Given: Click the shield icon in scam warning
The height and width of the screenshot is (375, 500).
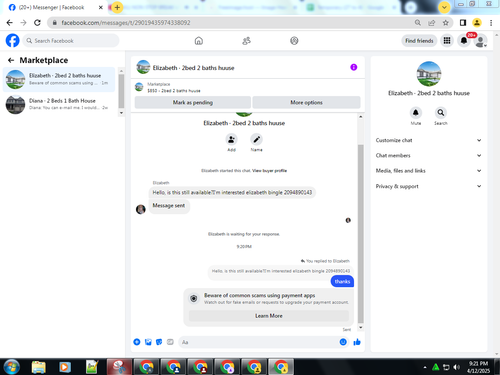Looking at the screenshot, I should click(x=194, y=298).
